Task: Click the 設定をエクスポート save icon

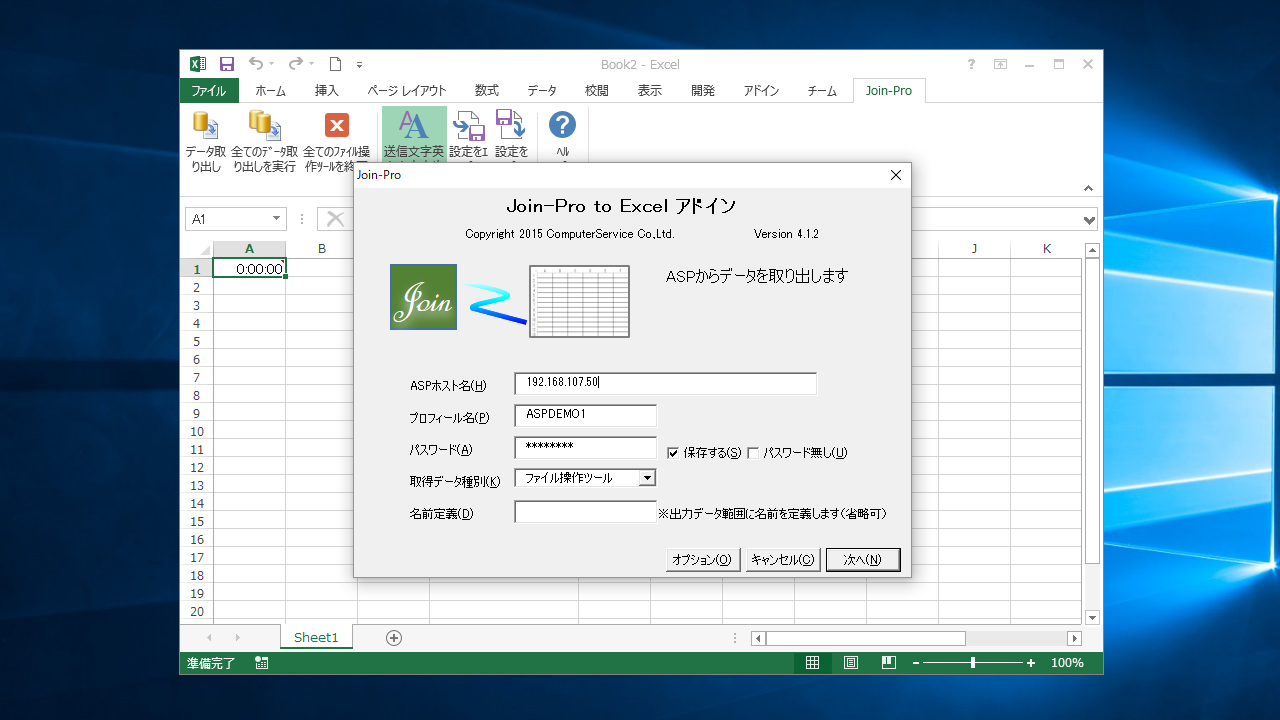Action: pyautogui.click(x=468, y=125)
